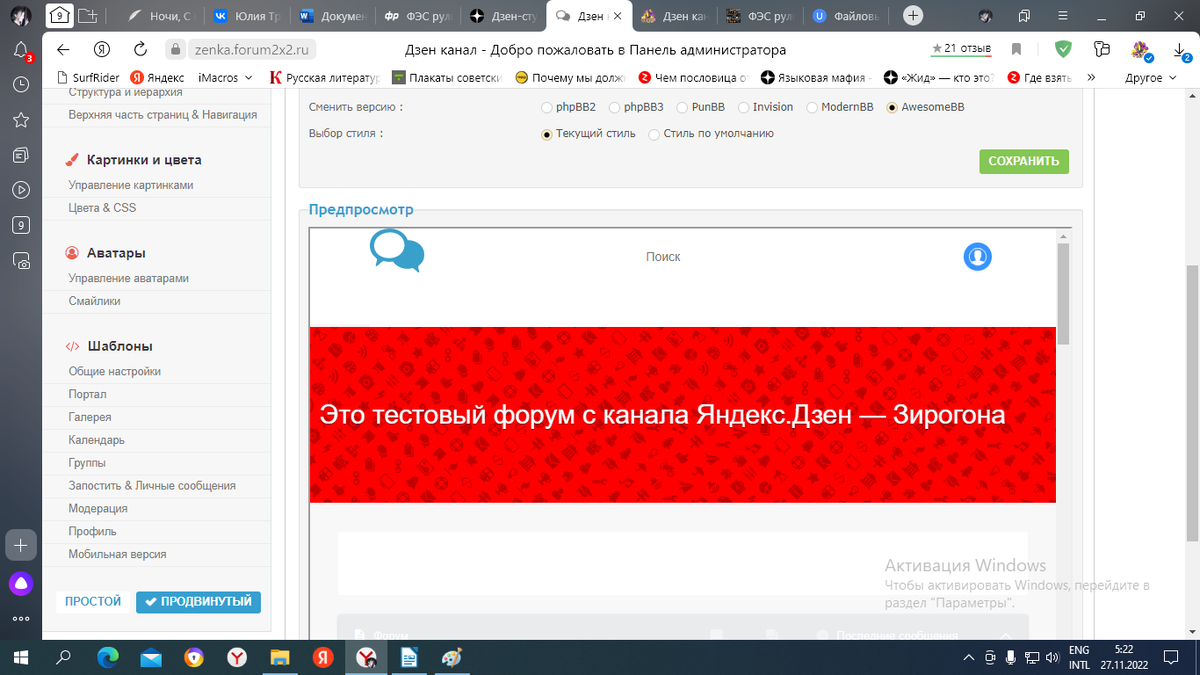The height and width of the screenshot is (675, 1200).
Task: Switch to "ПРОСТОЙ" mode
Action: point(93,601)
